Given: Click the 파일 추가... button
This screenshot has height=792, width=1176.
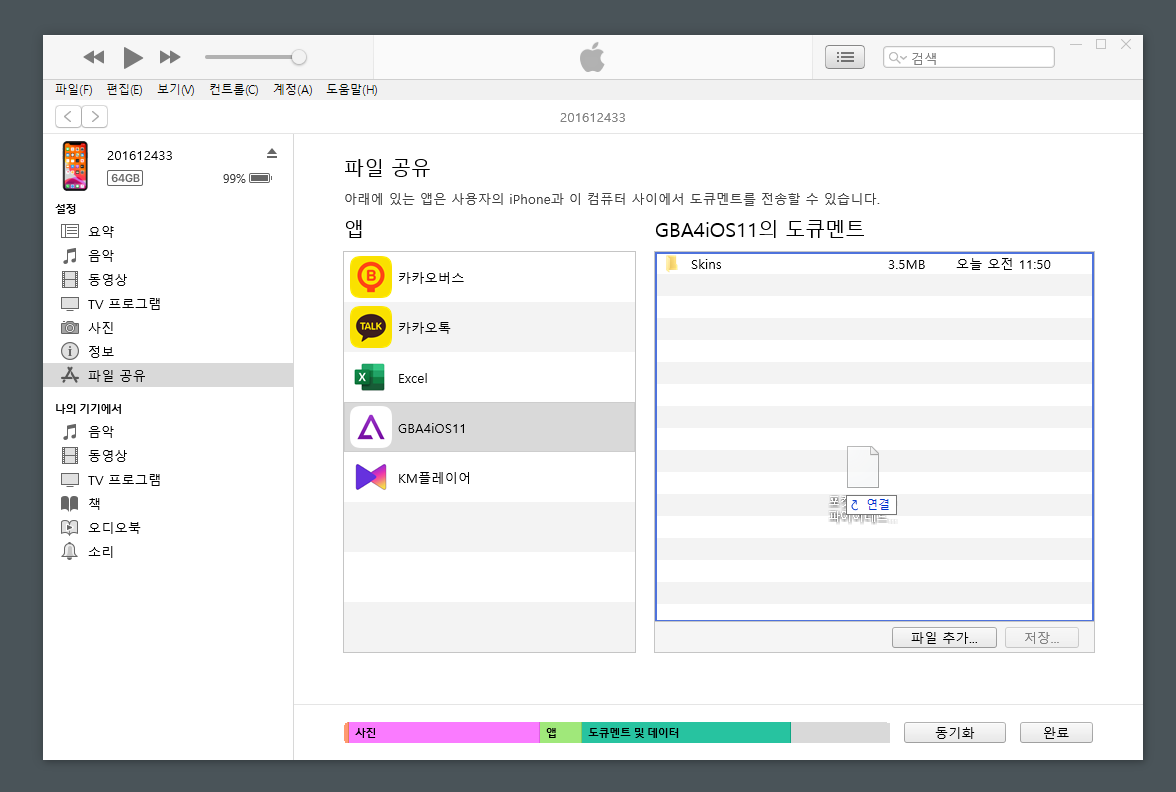Looking at the screenshot, I should [x=944, y=638].
